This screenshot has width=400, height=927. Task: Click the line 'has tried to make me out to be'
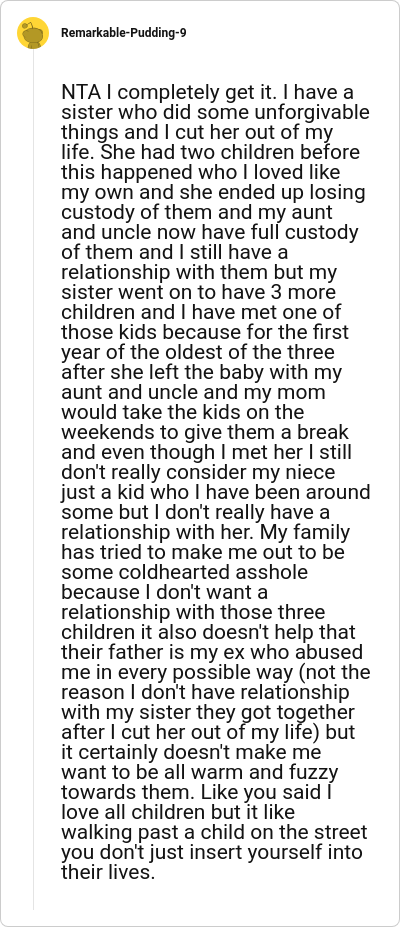(203, 553)
